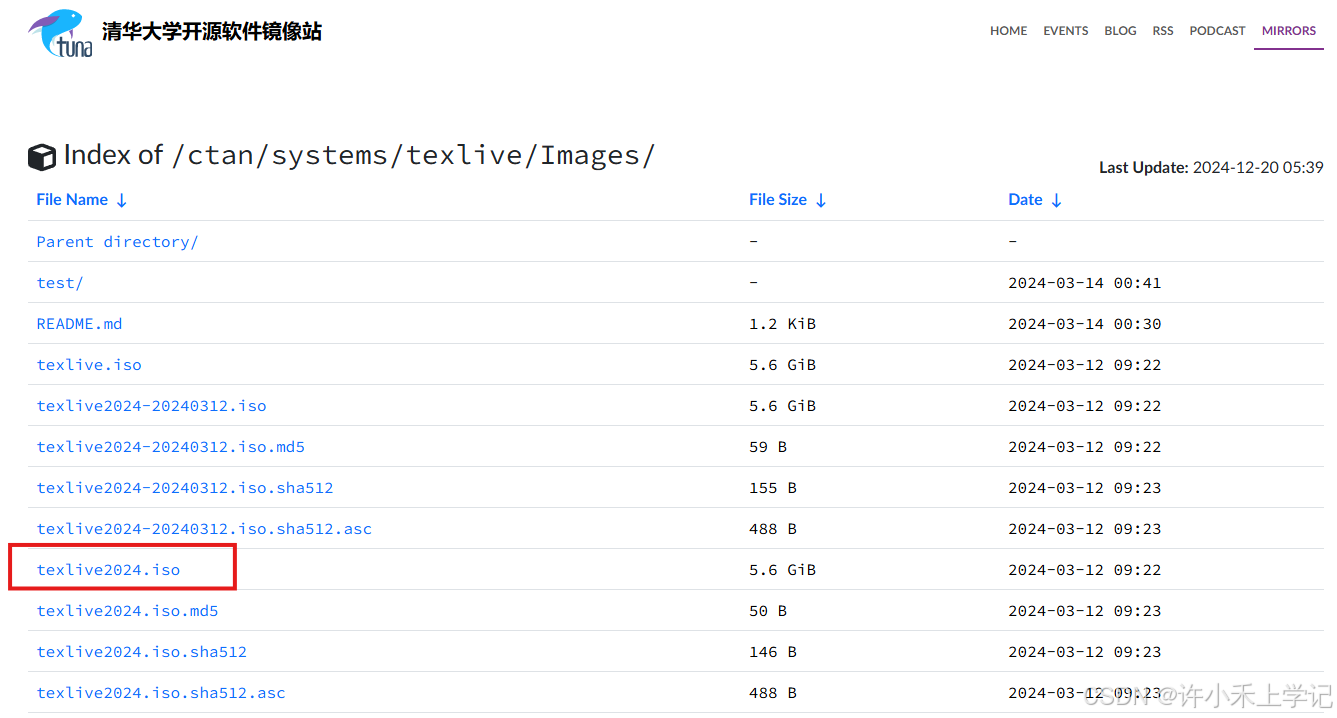The width and height of the screenshot is (1337, 718).
Task: Click 5.6 GiB size of texlive2024.iso
Action: tap(782, 570)
